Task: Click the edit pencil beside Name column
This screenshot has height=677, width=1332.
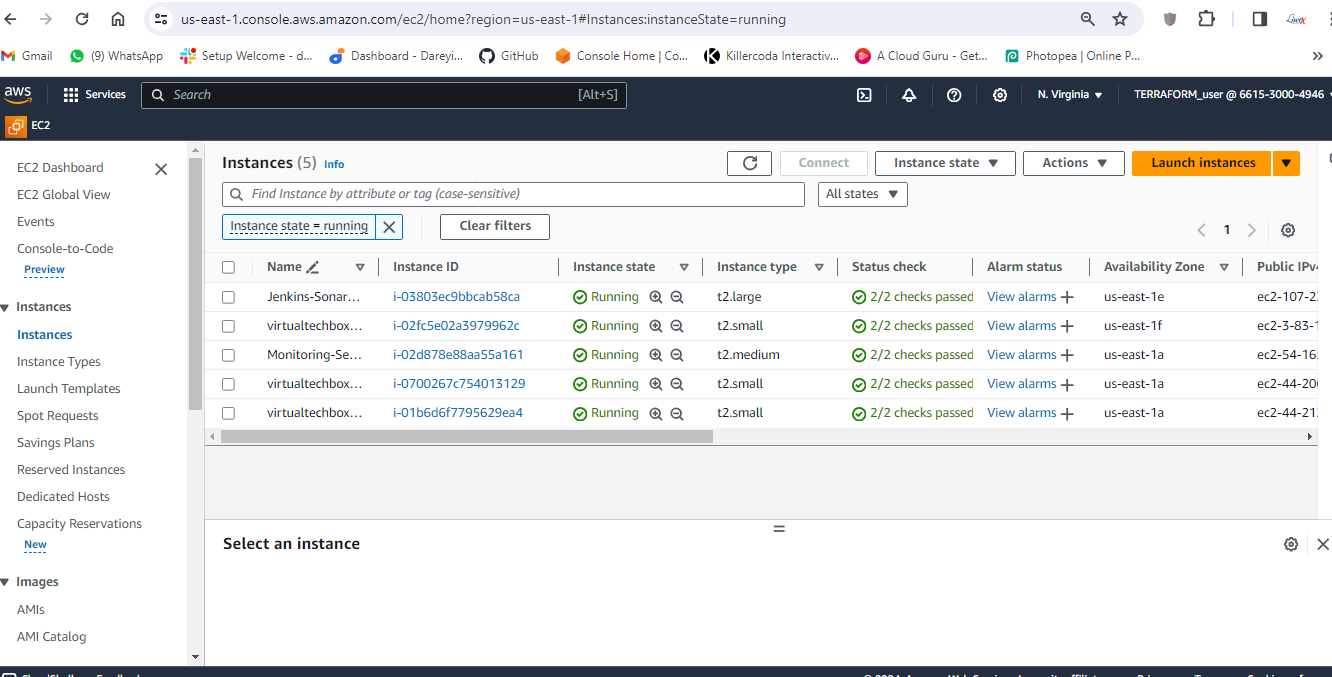Action: [313, 267]
